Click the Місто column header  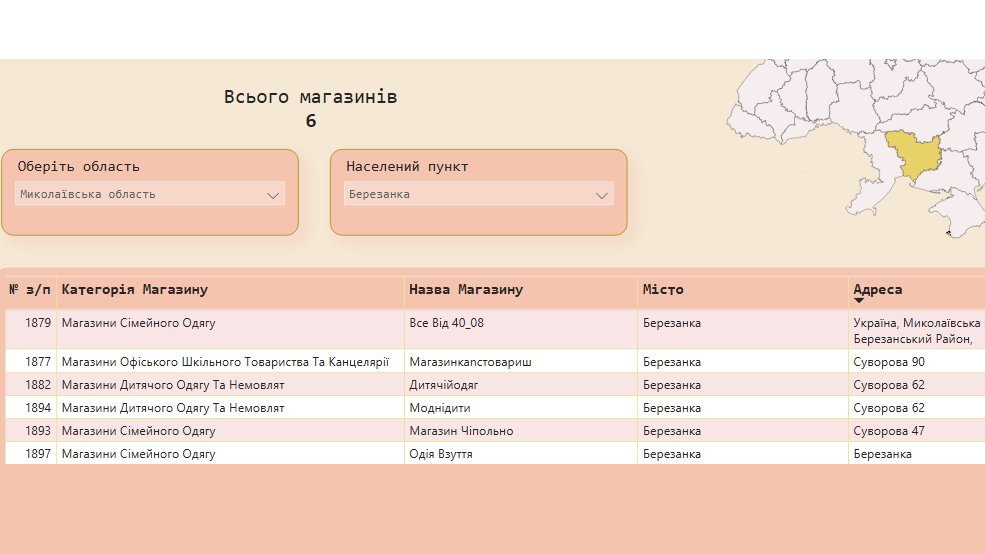click(664, 290)
